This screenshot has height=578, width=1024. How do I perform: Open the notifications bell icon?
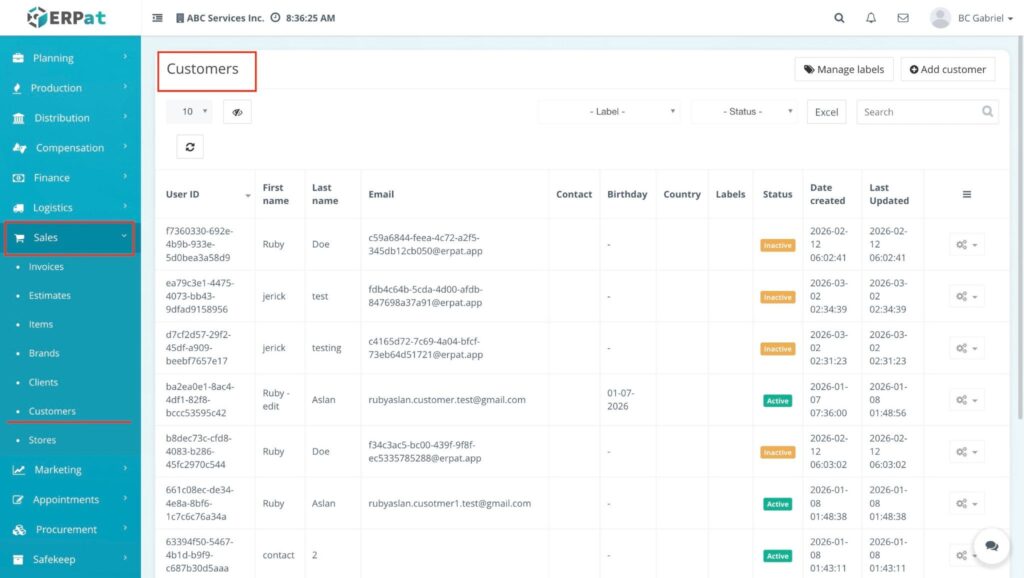[x=871, y=18]
